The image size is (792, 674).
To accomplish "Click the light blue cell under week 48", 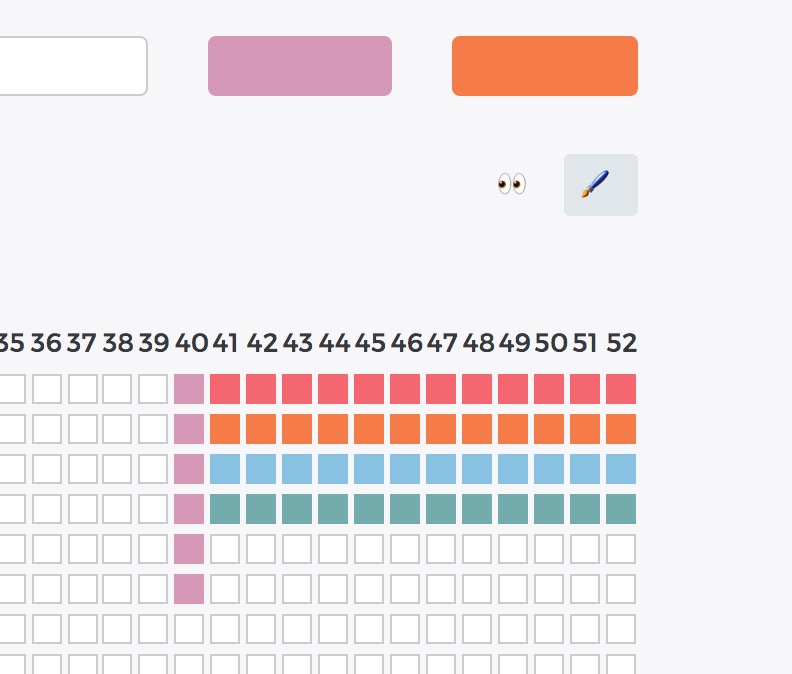I will (x=477, y=469).
